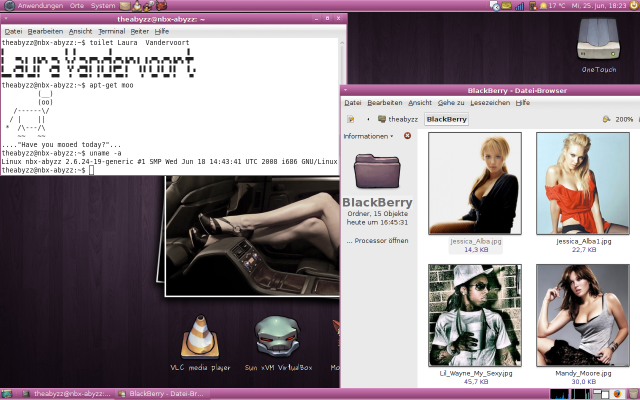Click the terminal scrollbar up arrow
Image resolution: width=640 pixels, height=400 pixels.
click(342, 43)
